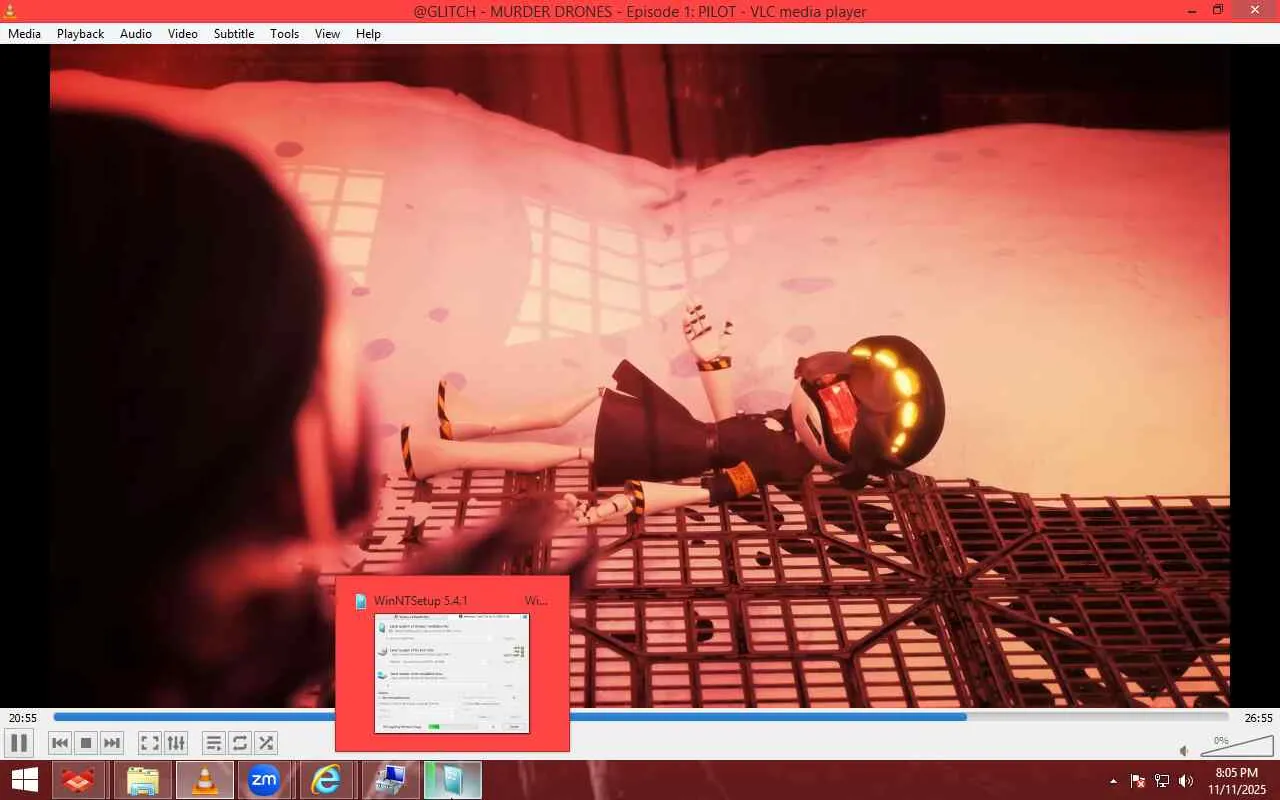Restore down the VLC window

[1218, 10]
